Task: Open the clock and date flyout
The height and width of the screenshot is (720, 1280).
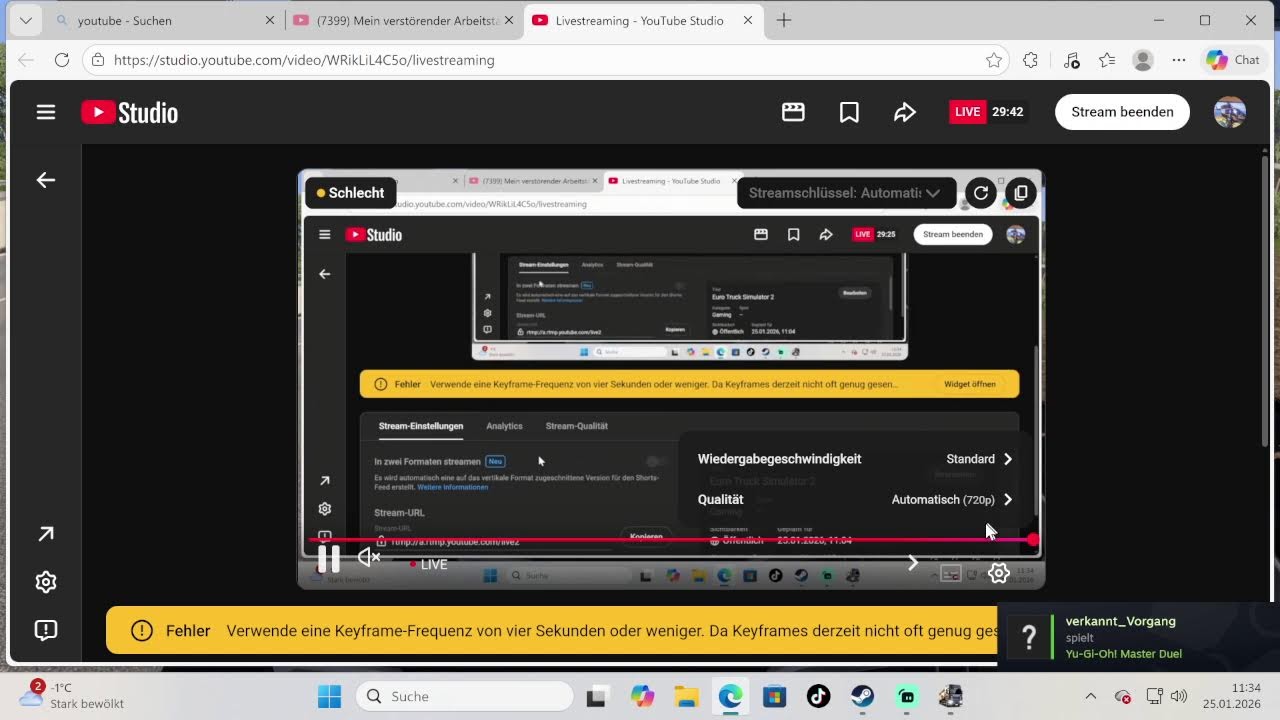Action: click(1231, 696)
